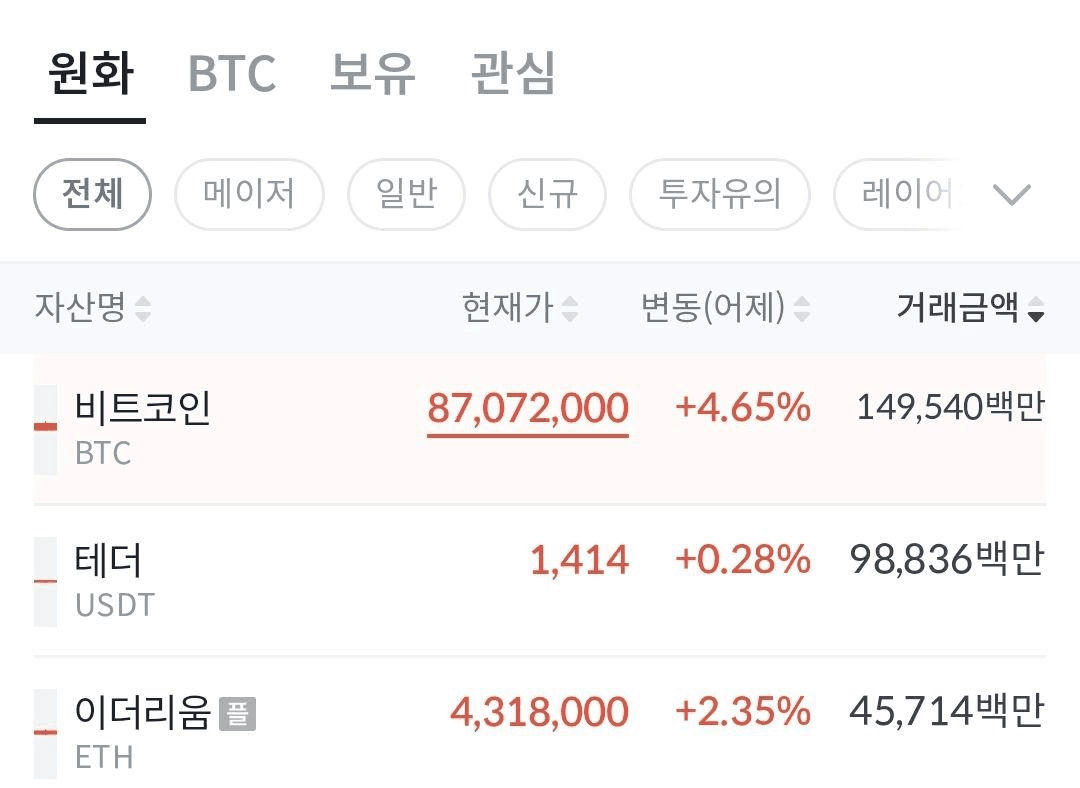
Task: Open the Tether candle mini chart icon
Action: tap(45, 582)
